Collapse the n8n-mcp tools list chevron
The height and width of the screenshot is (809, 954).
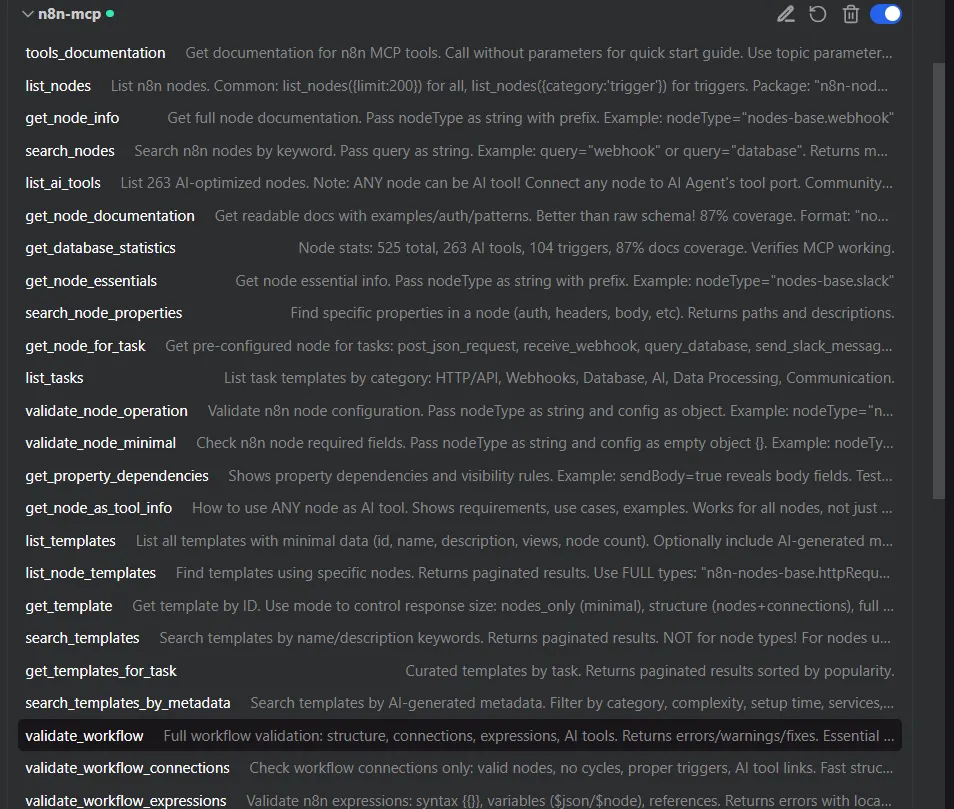coord(27,14)
